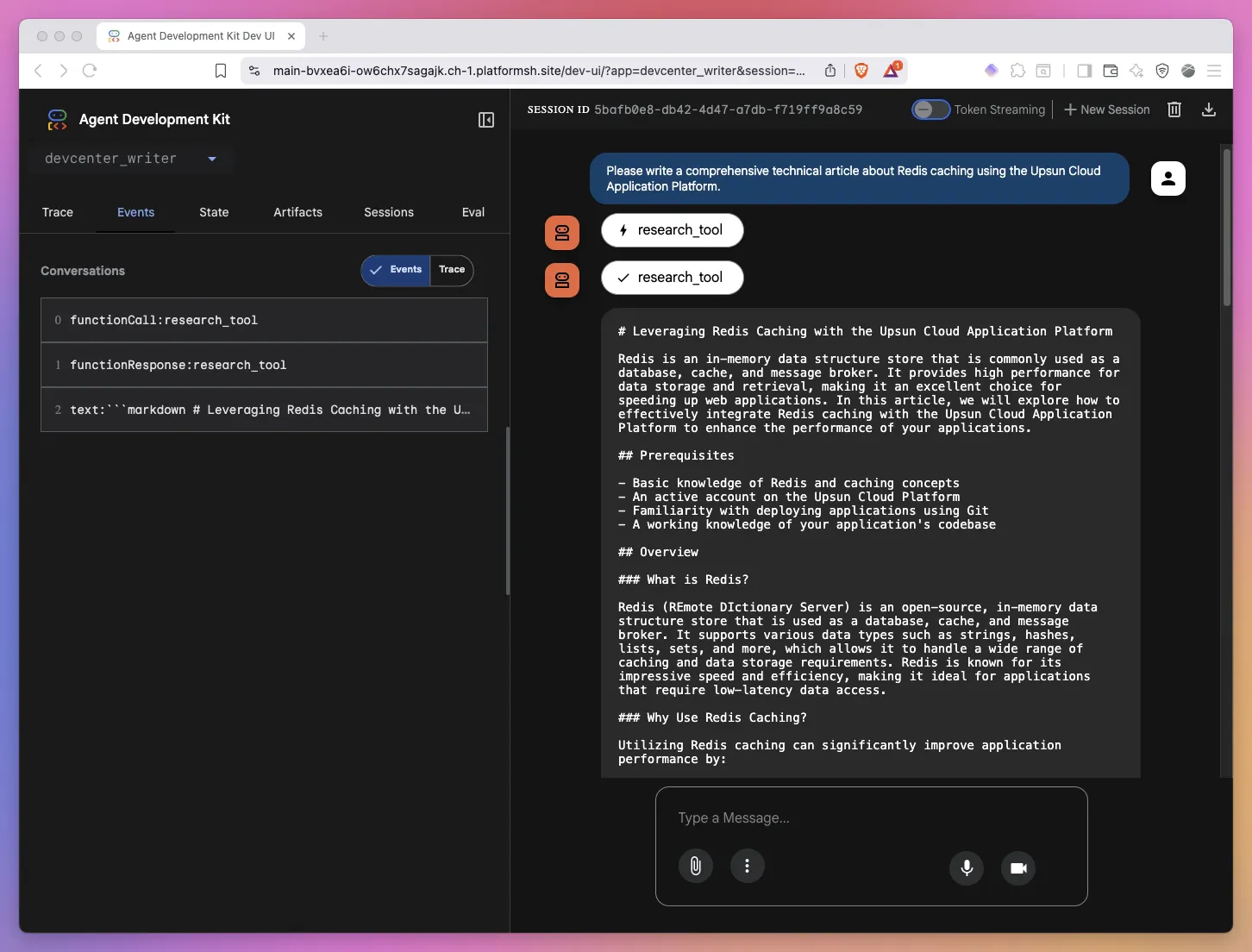
Task: Select event 1 functionResponse:research_tool
Action: pos(264,365)
